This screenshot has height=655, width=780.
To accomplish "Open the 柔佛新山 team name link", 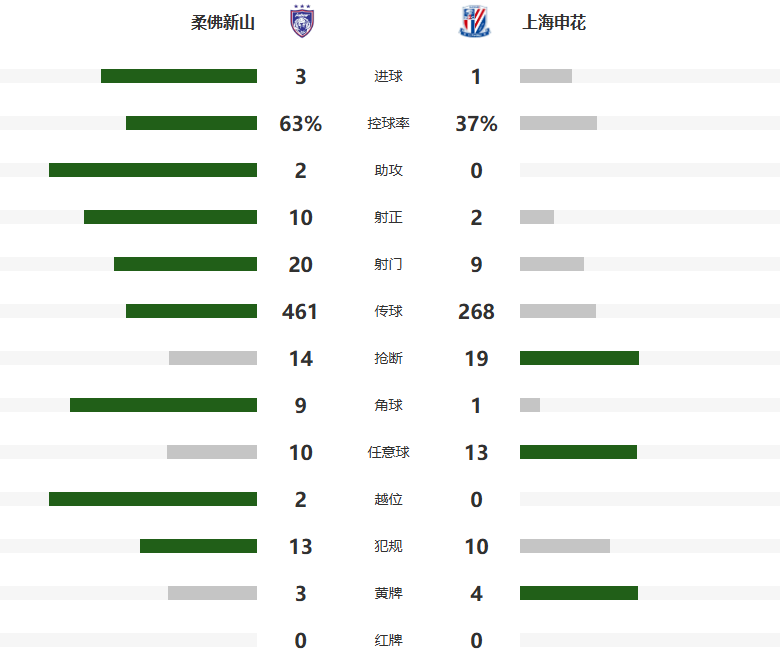I will (223, 22).
